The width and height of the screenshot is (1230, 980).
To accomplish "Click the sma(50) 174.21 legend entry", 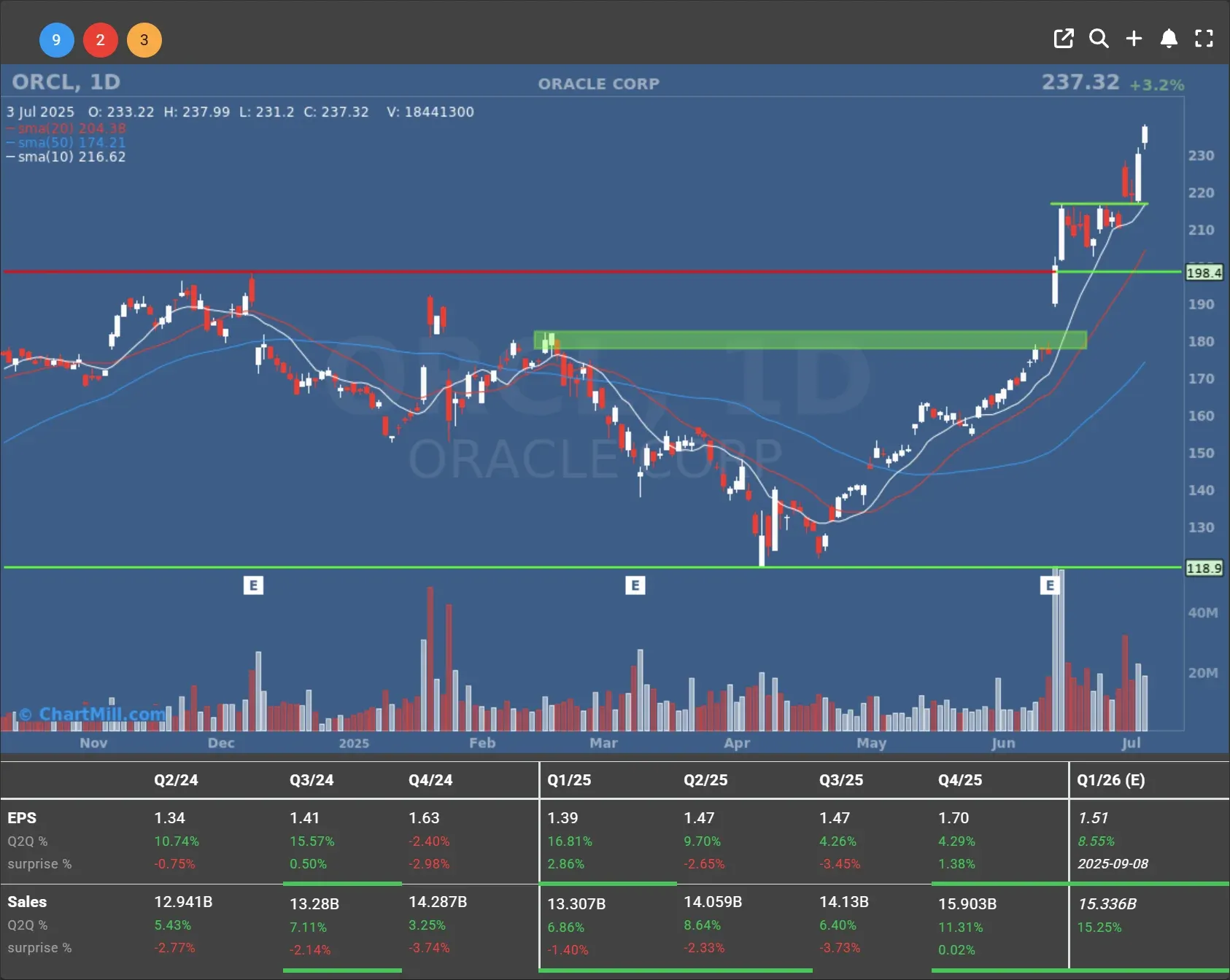I will 66,142.
